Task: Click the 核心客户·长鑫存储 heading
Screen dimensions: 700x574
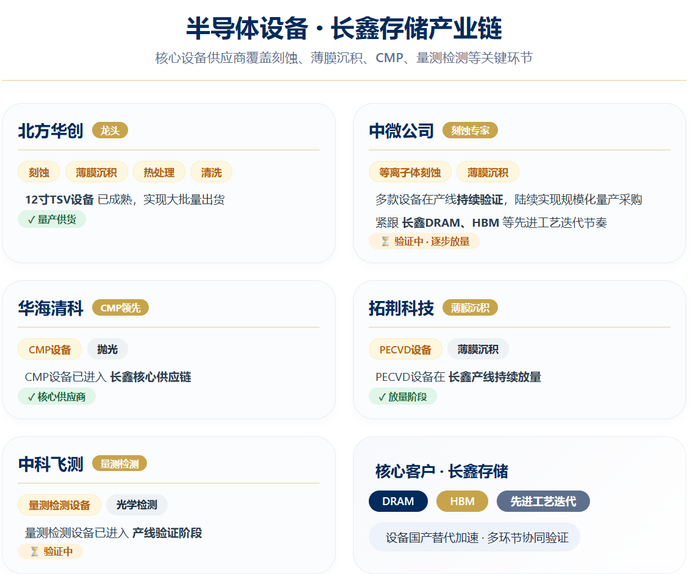Action: coord(442,471)
